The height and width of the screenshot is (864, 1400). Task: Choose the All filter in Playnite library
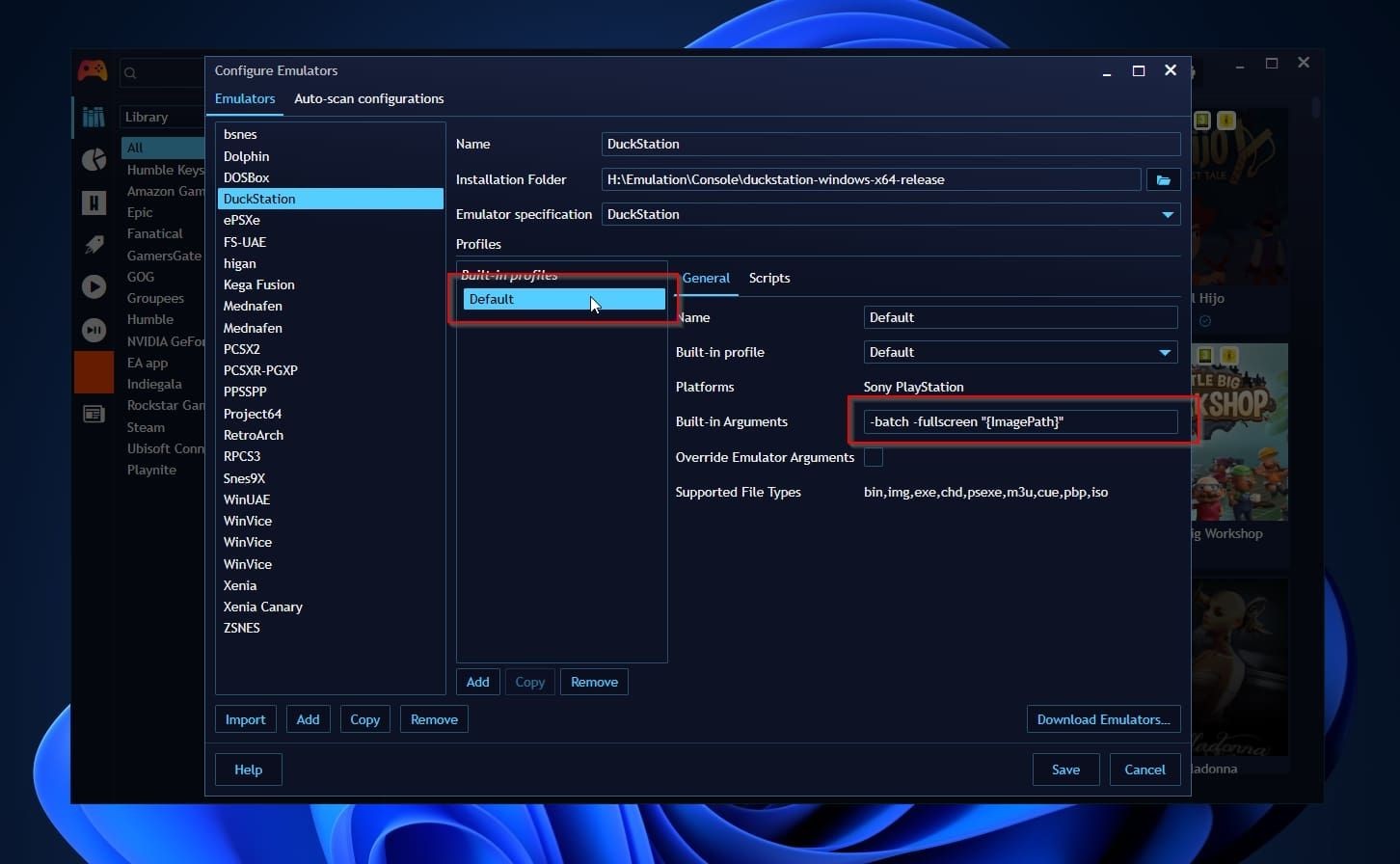click(x=163, y=148)
